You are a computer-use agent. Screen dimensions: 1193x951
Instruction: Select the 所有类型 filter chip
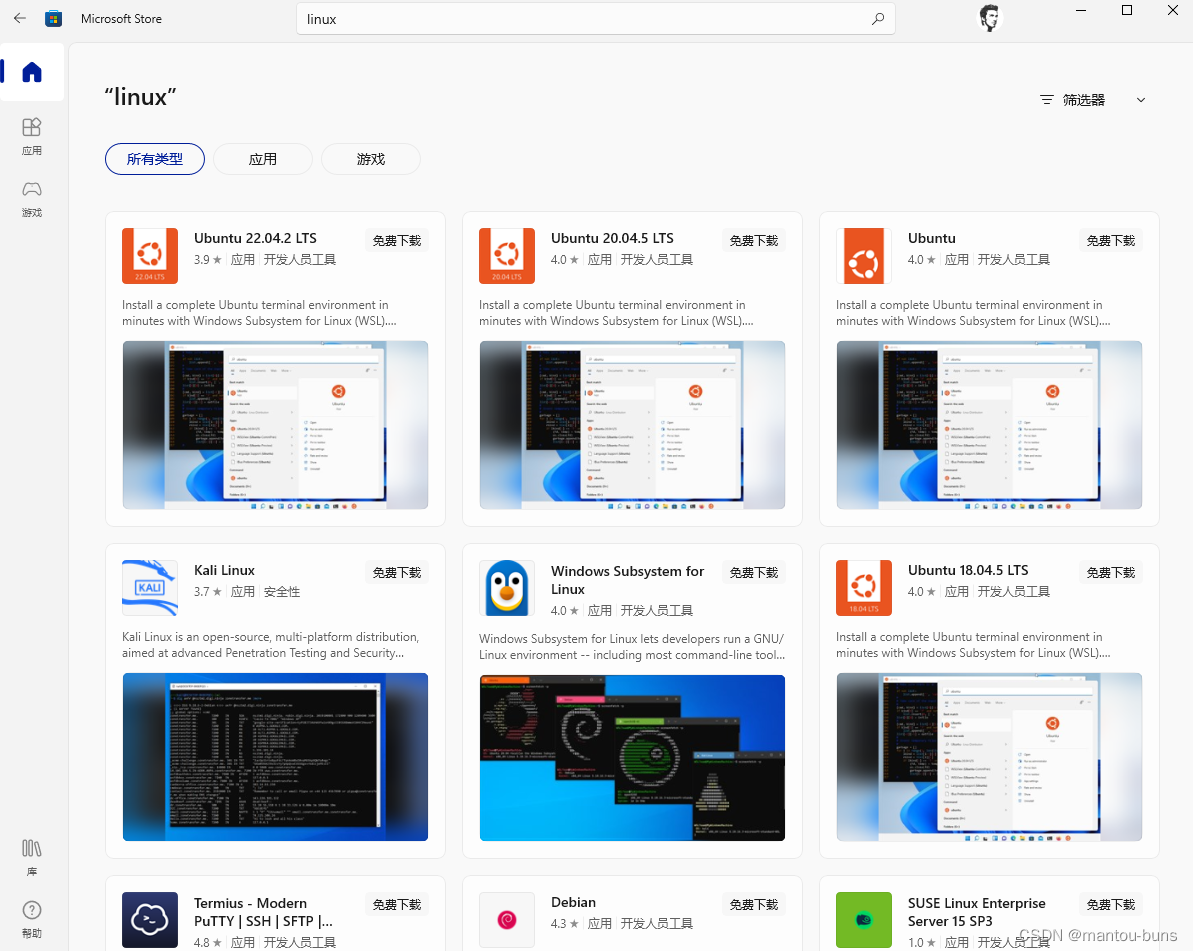(155, 158)
